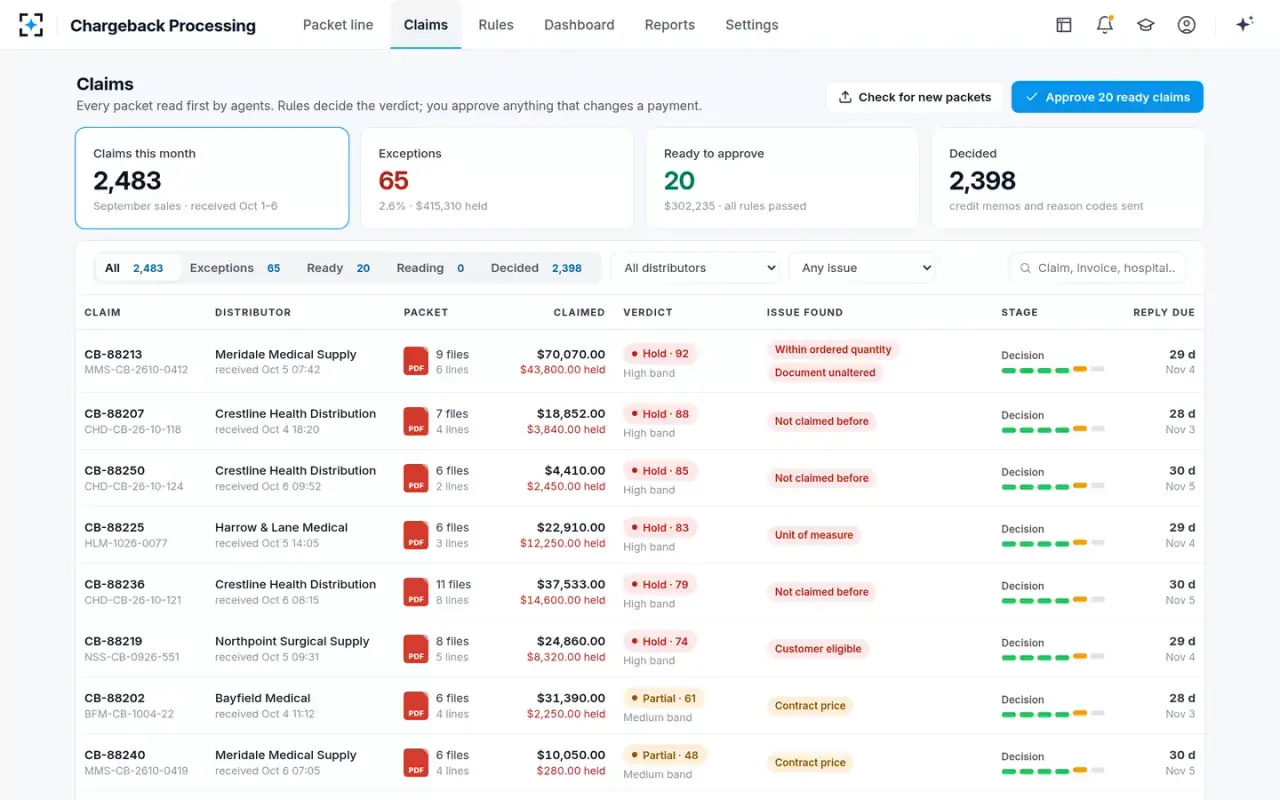Click the Claimed column header
The width and height of the screenshot is (1280, 800).
click(579, 312)
